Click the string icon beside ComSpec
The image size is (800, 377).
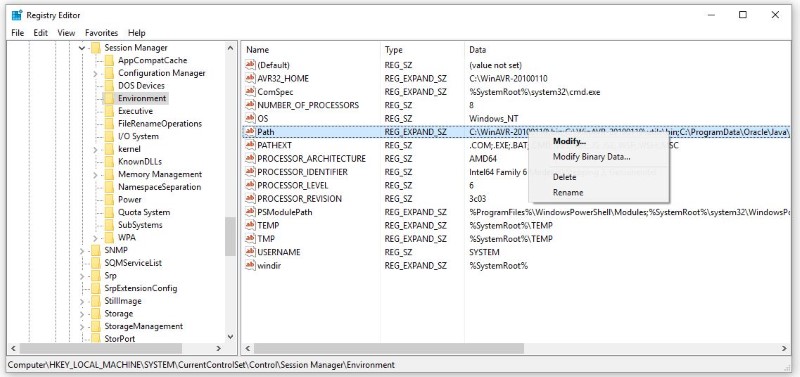coord(250,92)
